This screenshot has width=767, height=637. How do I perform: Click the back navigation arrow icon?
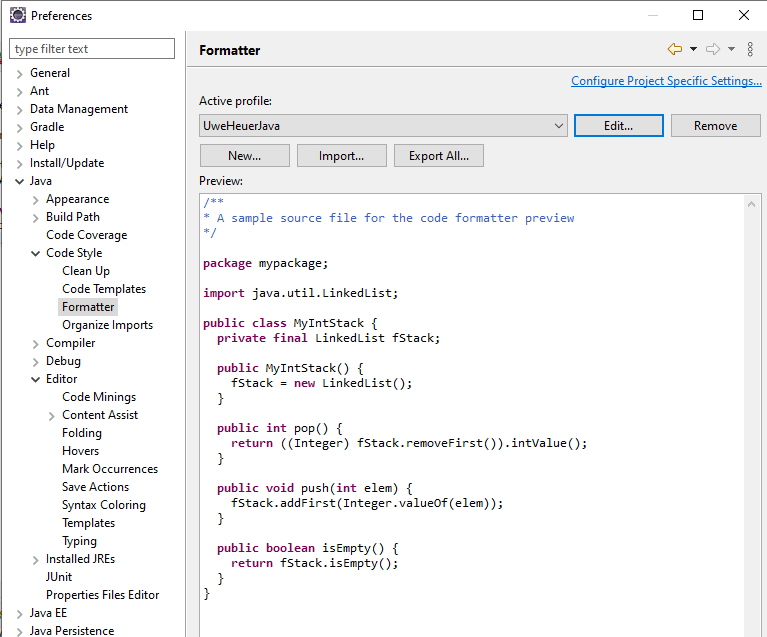tap(675, 49)
